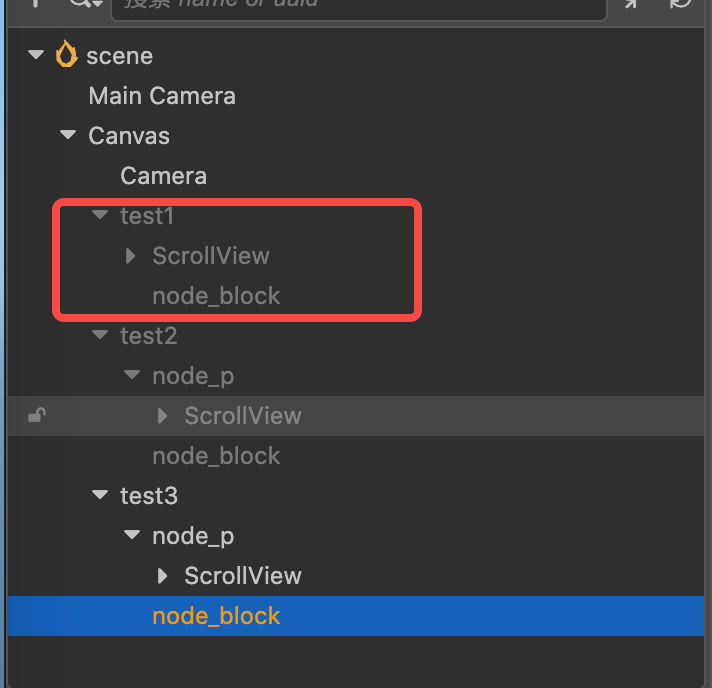Collapse the test3 node
Image resolution: width=712 pixels, height=688 pixels.
pyautogui.click(x=100, y=495)
